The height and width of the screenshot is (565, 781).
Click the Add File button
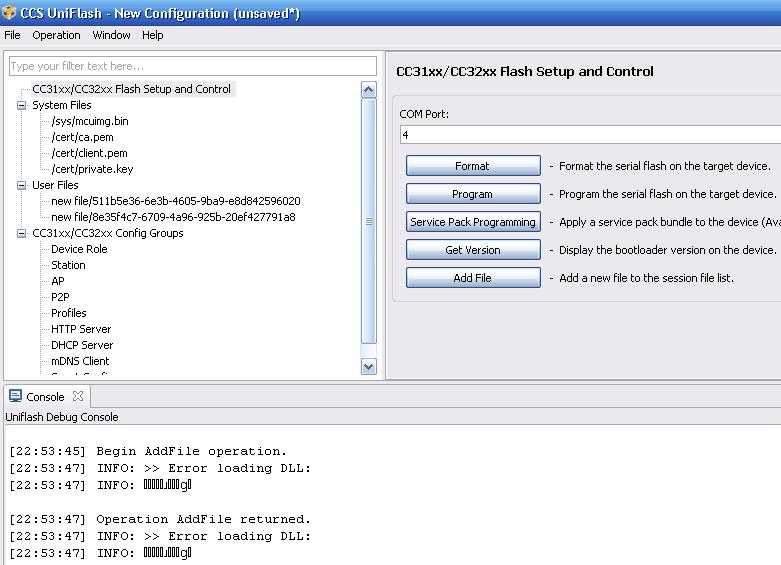[473, 278]
